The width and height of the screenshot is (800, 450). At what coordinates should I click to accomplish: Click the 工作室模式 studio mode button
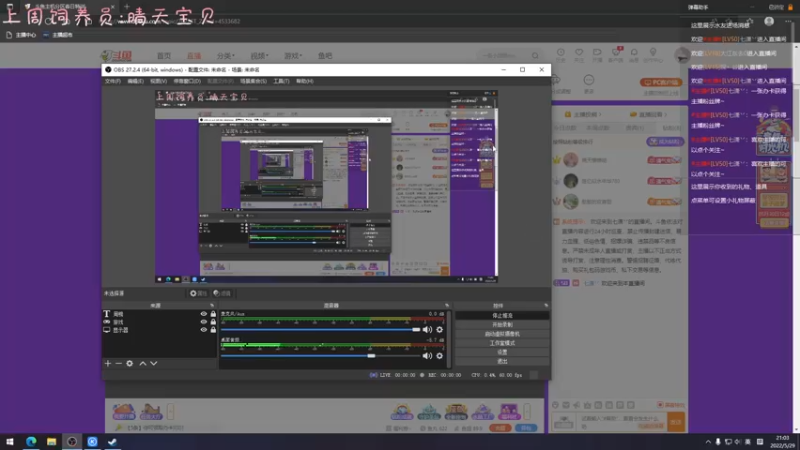502,343
